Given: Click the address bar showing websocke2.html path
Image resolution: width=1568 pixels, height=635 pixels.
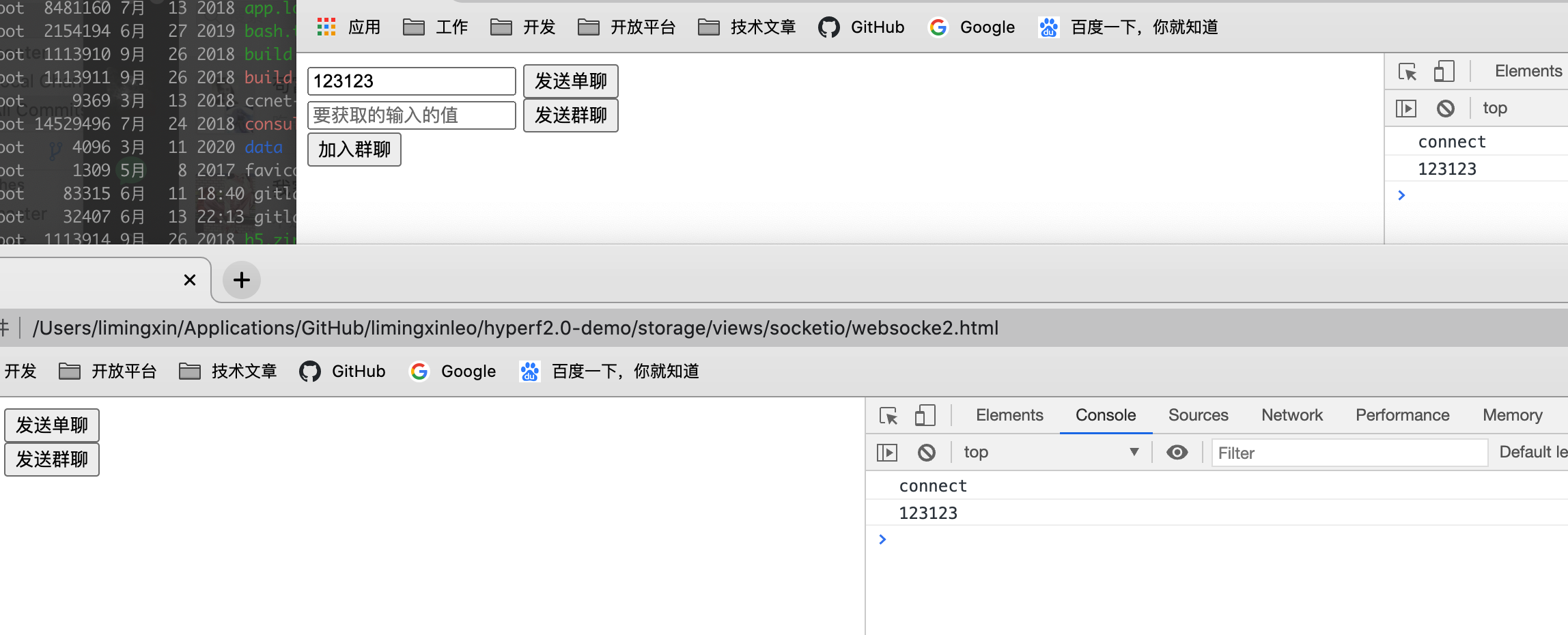Looking at the screenshot, I should tap(516, 328).
